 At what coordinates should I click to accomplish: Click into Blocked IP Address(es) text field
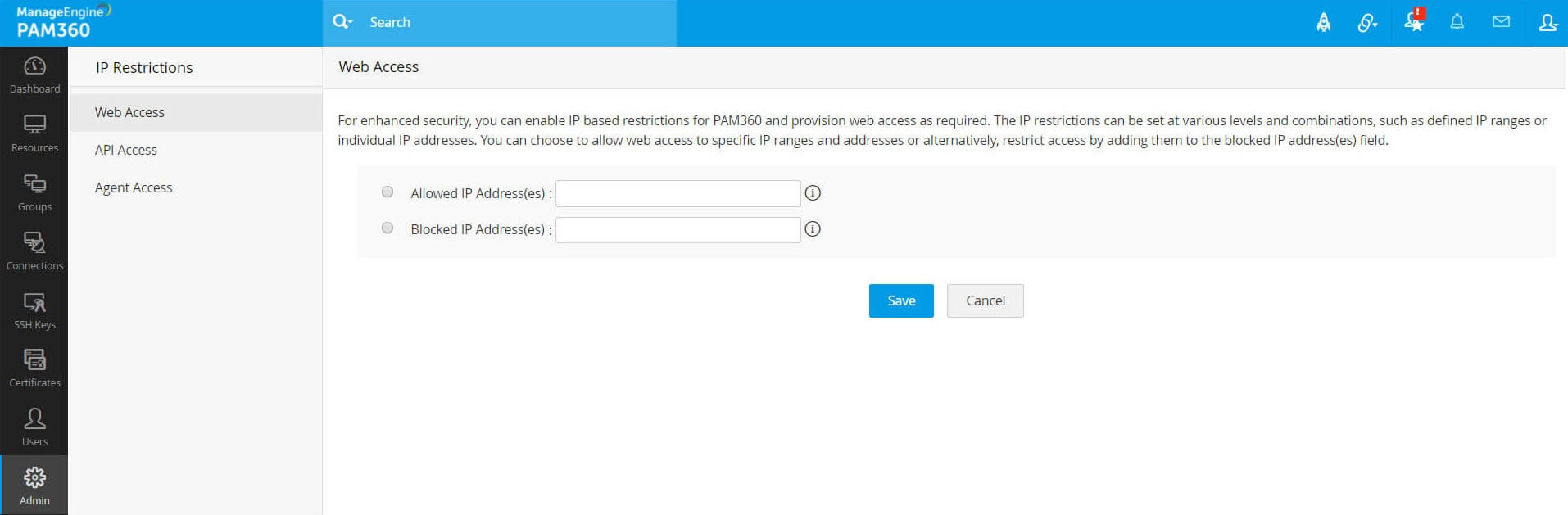[x=678, y=230]
